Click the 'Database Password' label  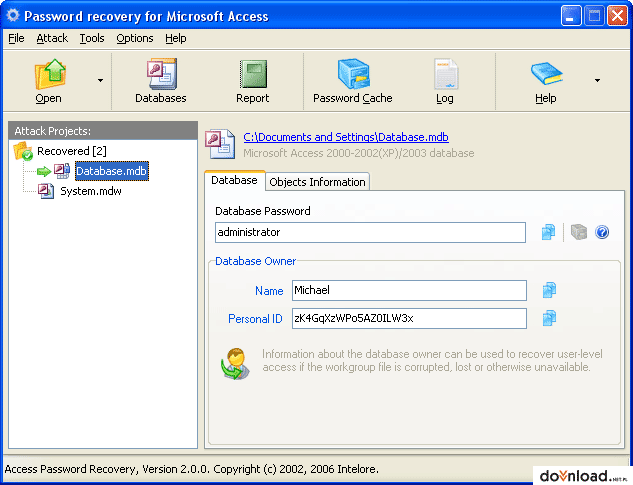[262, 211]
